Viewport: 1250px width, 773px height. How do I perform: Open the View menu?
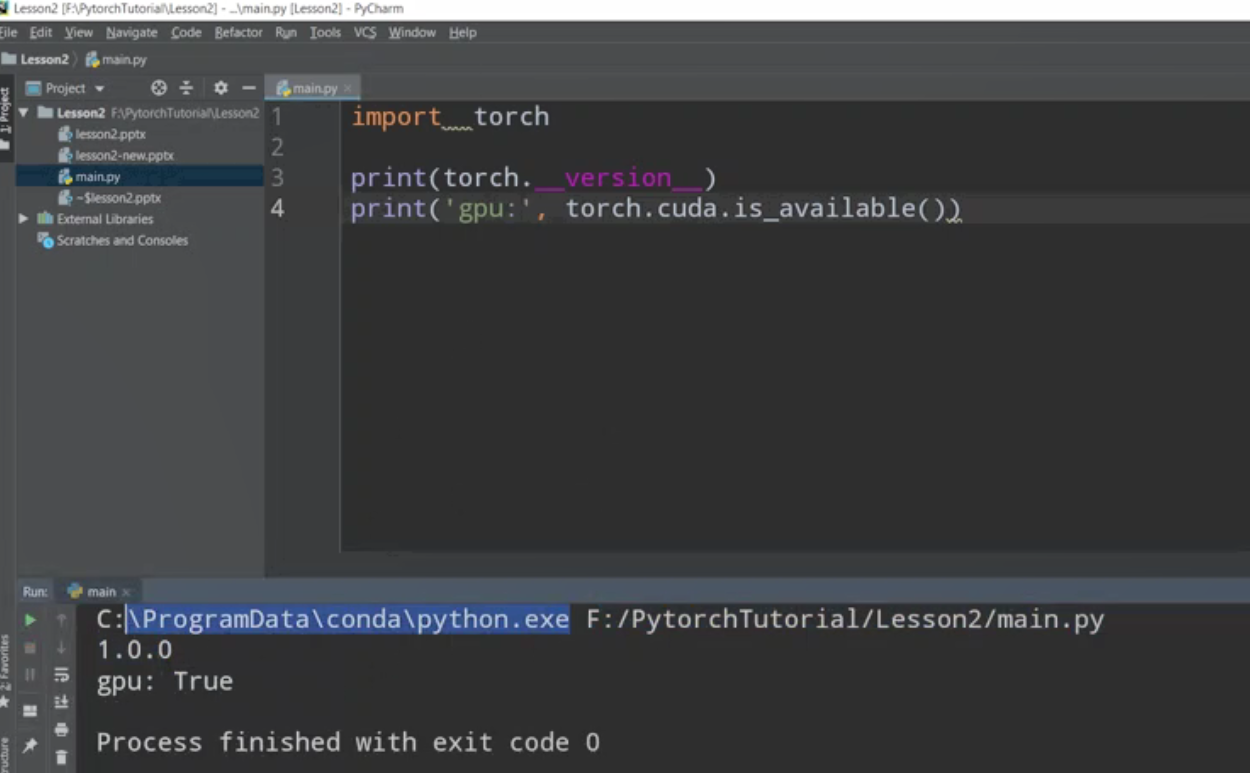click(78, 32)
